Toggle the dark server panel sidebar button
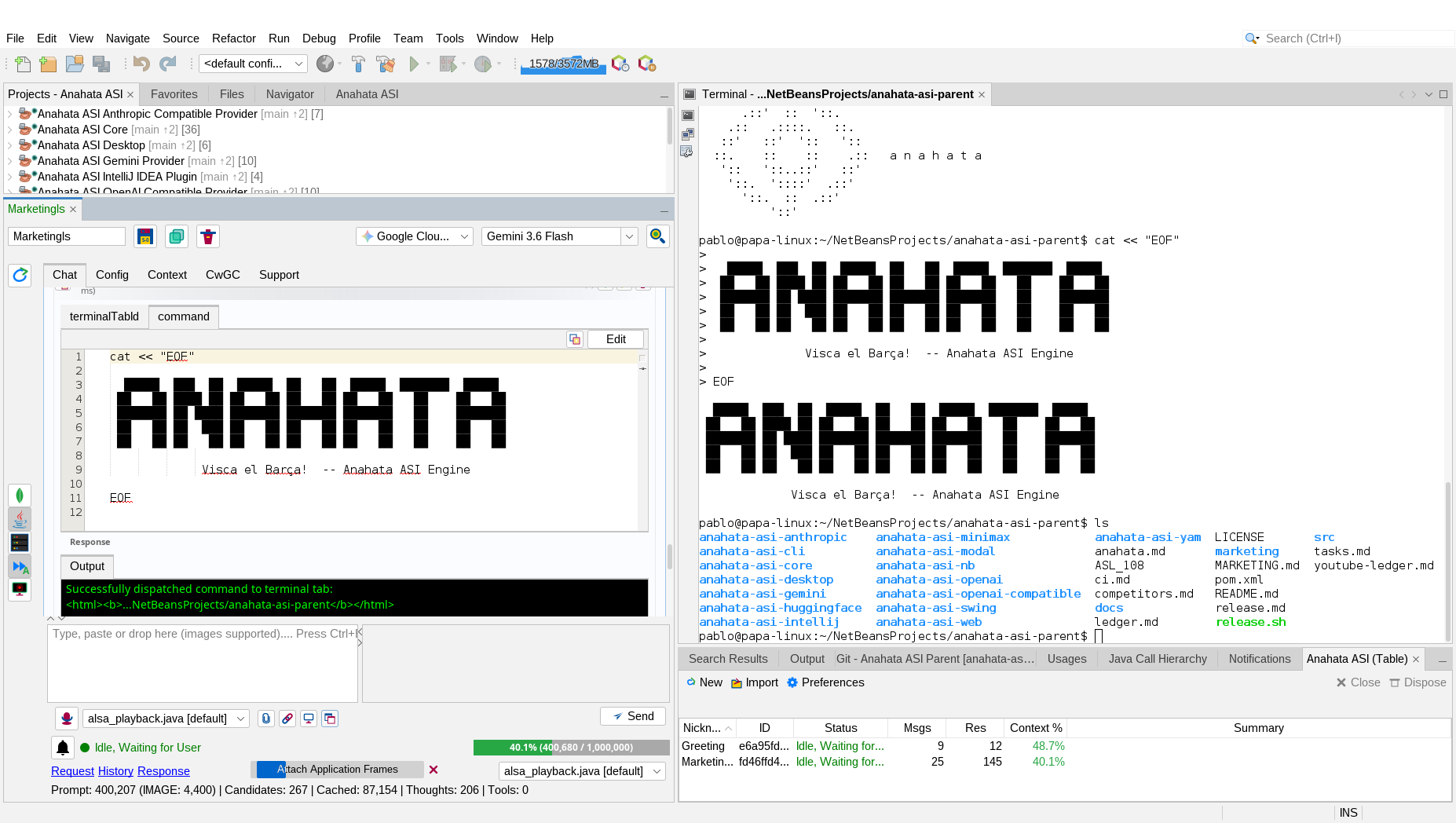This screenshot has height=823, width=1456. (20, 543)
